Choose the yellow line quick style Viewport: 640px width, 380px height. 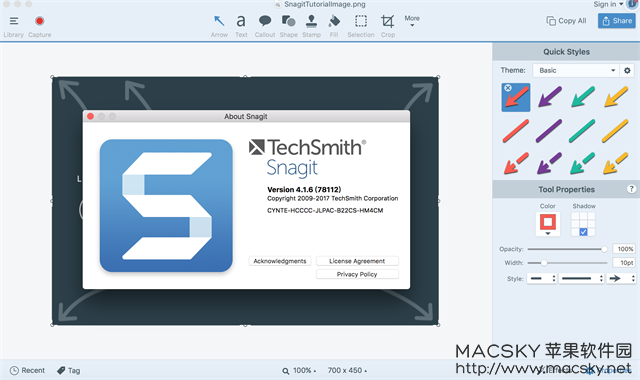(x=615, y=131)
